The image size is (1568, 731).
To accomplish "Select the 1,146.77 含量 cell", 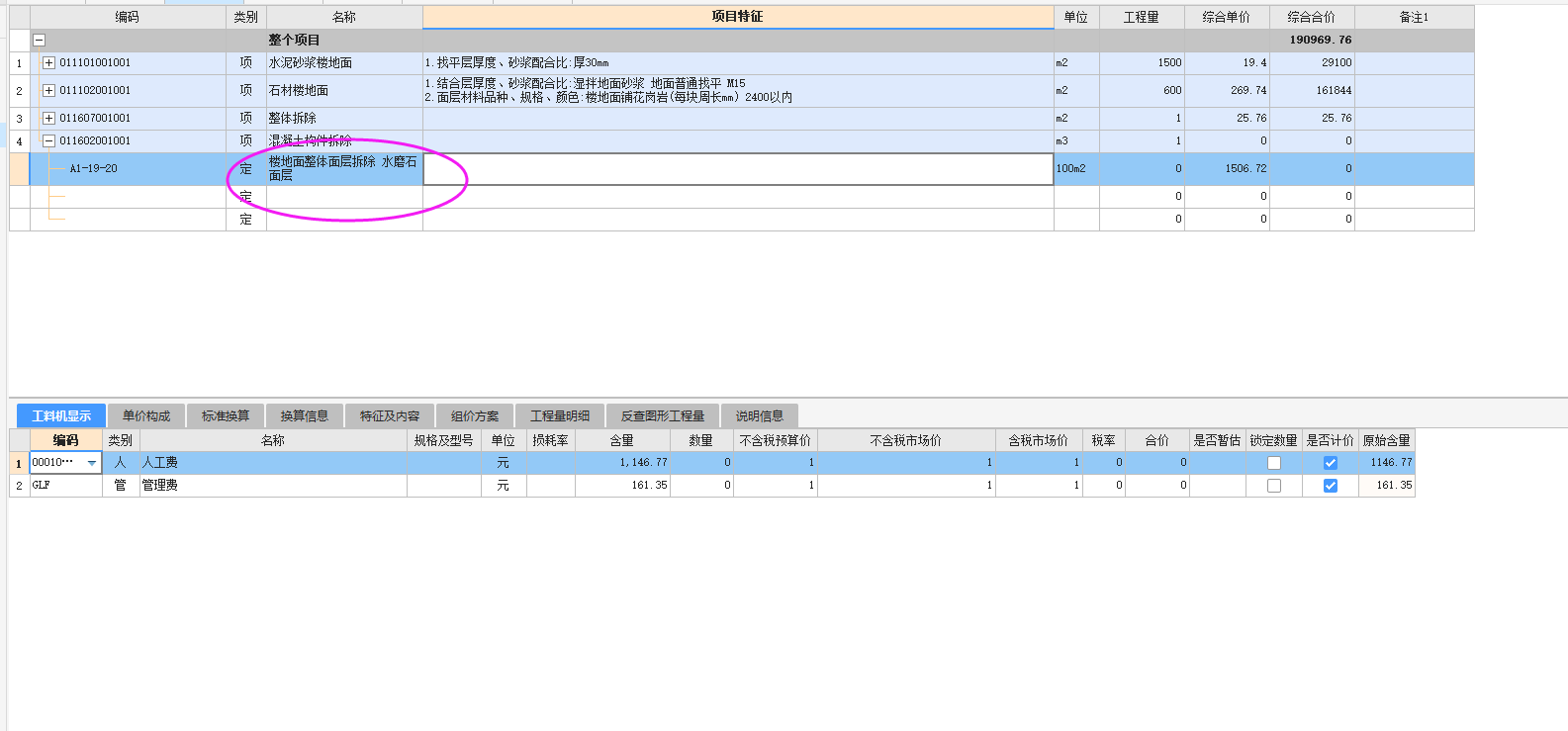I will 622,463.
